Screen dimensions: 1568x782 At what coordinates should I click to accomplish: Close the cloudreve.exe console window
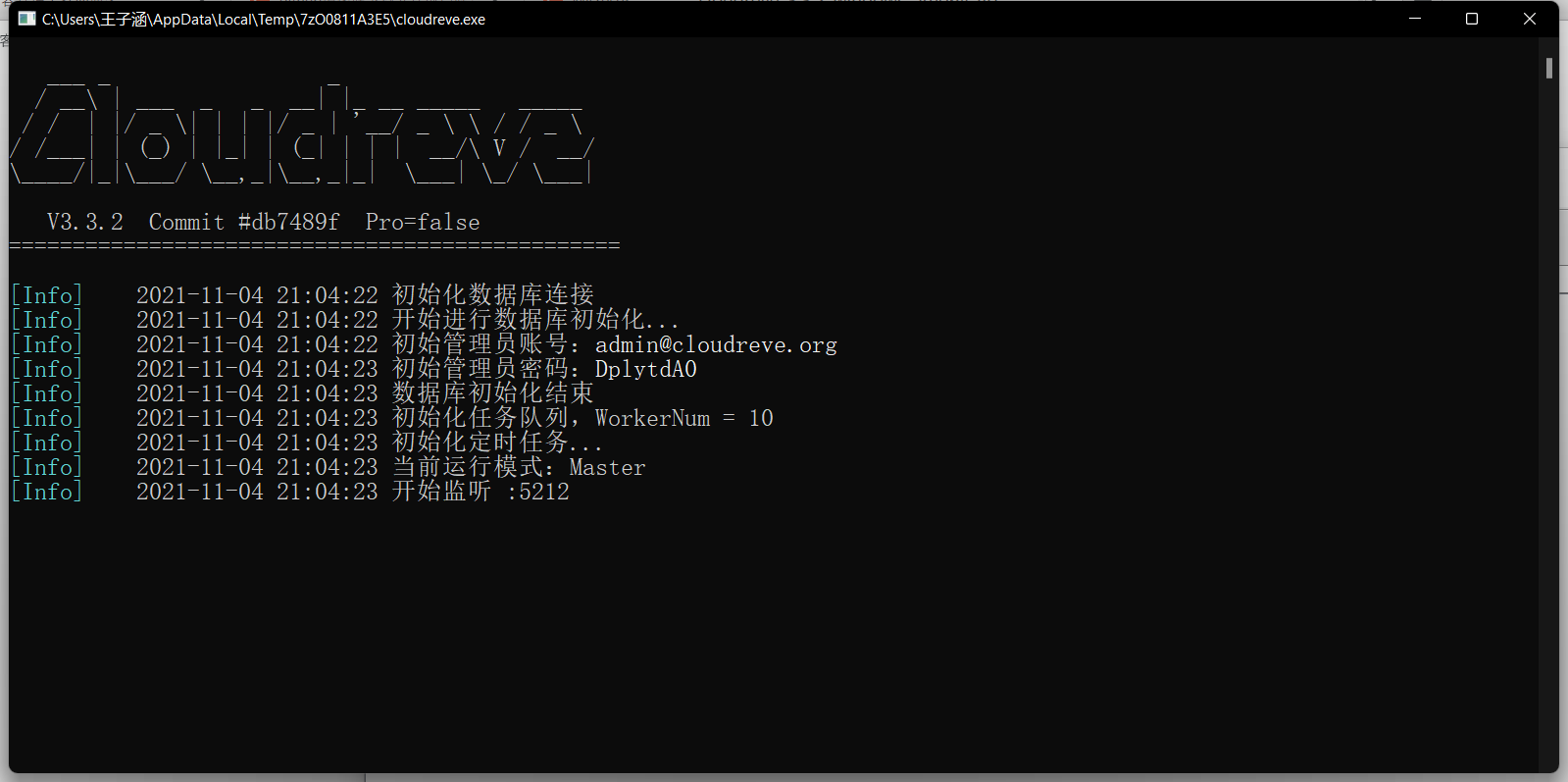coord(1529,19)
